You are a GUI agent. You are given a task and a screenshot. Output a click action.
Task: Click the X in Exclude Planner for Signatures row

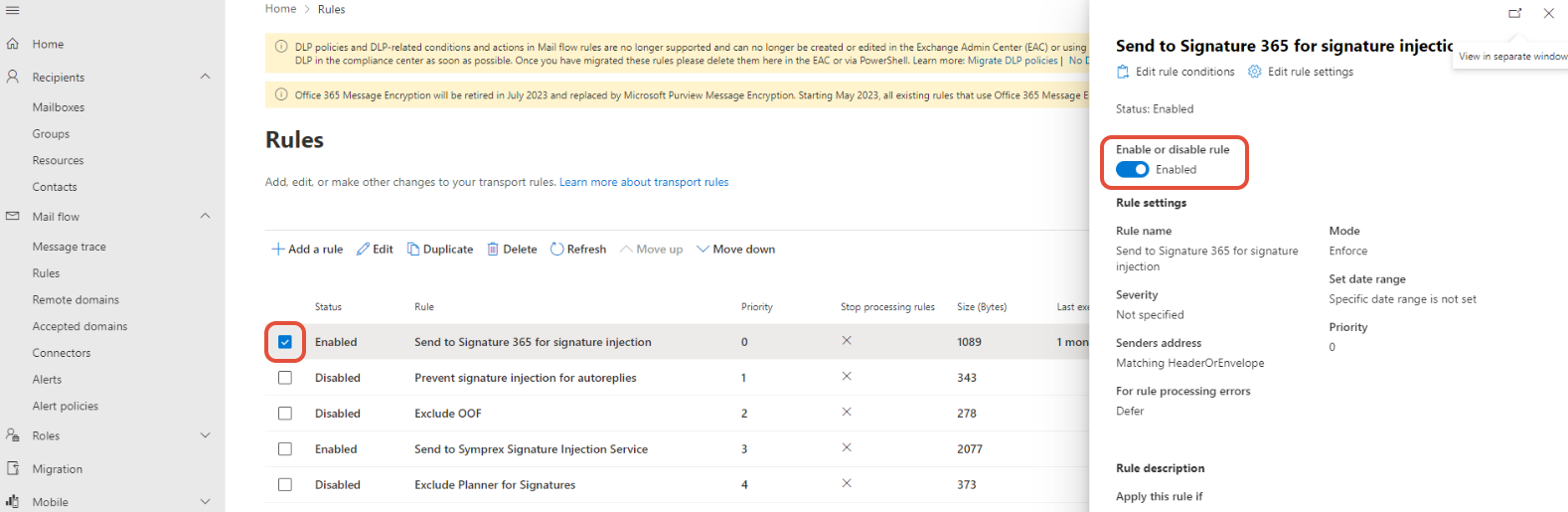point(847,483)
